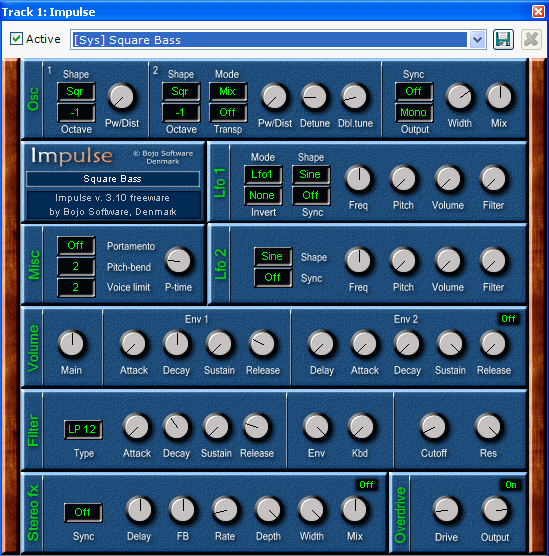
Task: Click the delete preset X icon
Action: [x=531, y=39]
